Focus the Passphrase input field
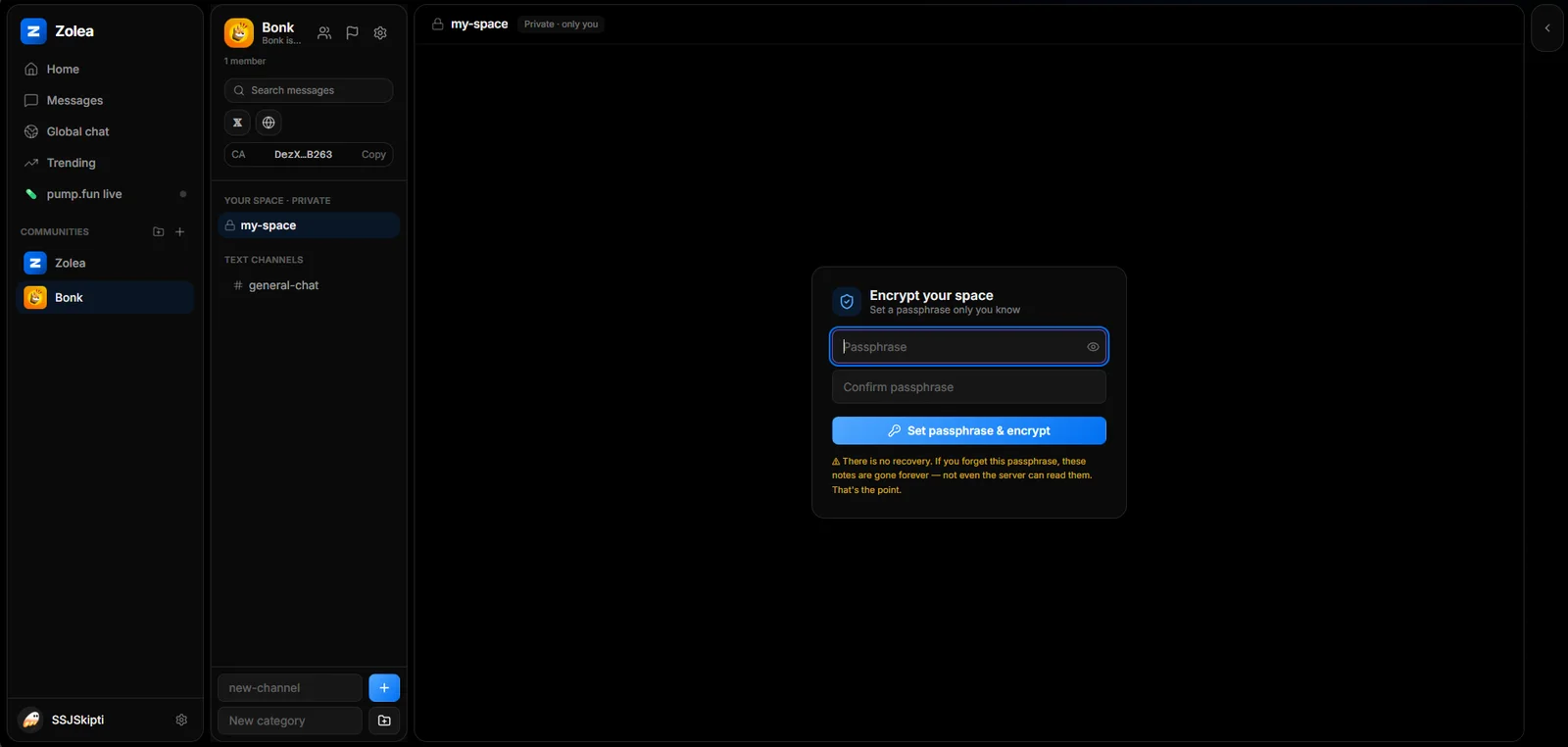Screen dimensions: 1568x747 click(x=969, y=347)
